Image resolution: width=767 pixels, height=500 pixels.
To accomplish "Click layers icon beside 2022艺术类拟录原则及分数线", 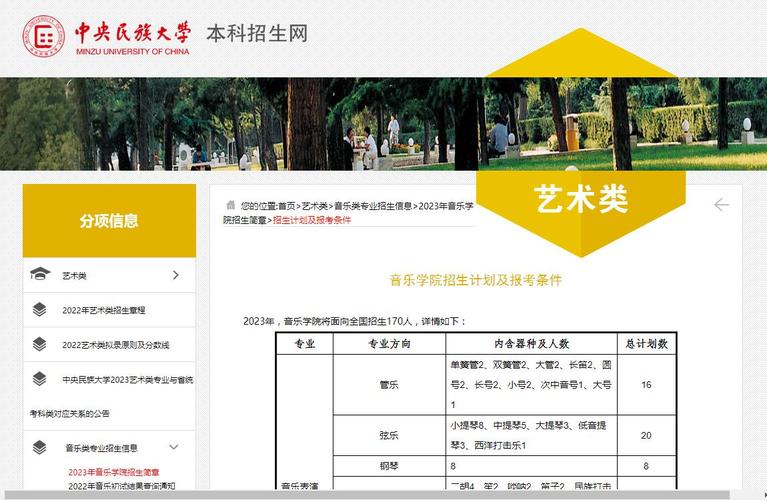I will coord(40,344).
